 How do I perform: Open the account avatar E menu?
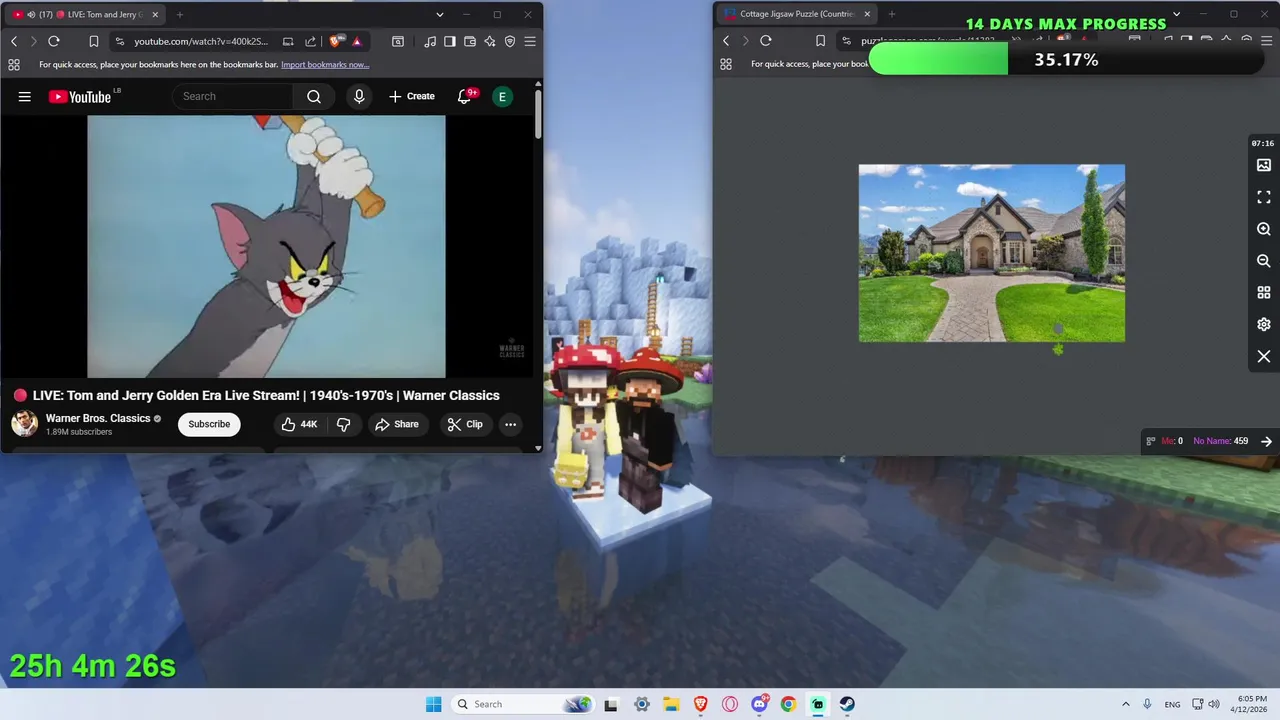502,96
